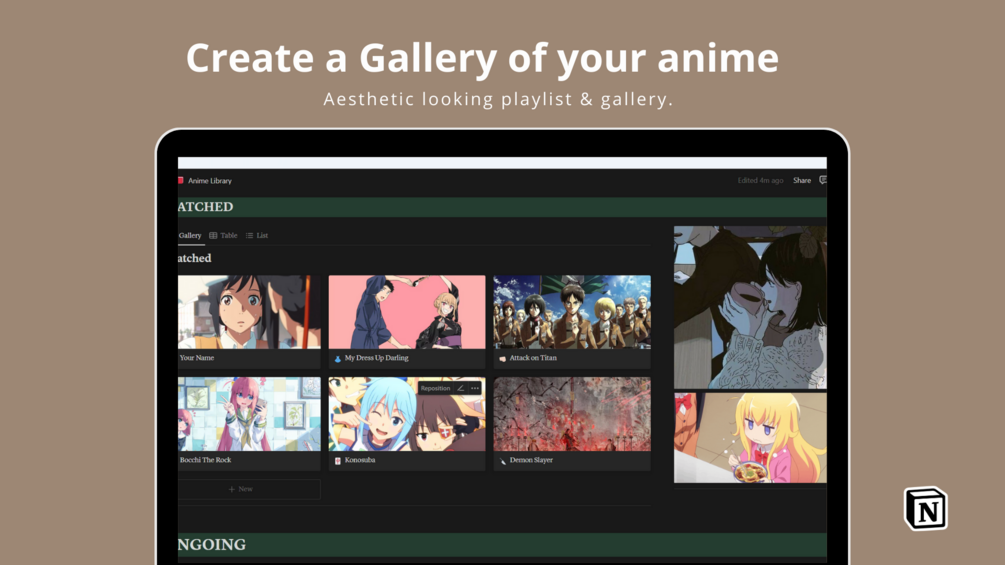Click the My Dress Up Darling page icon
The height and width of the screenshot is (565, 1005).
click(338, 359)
